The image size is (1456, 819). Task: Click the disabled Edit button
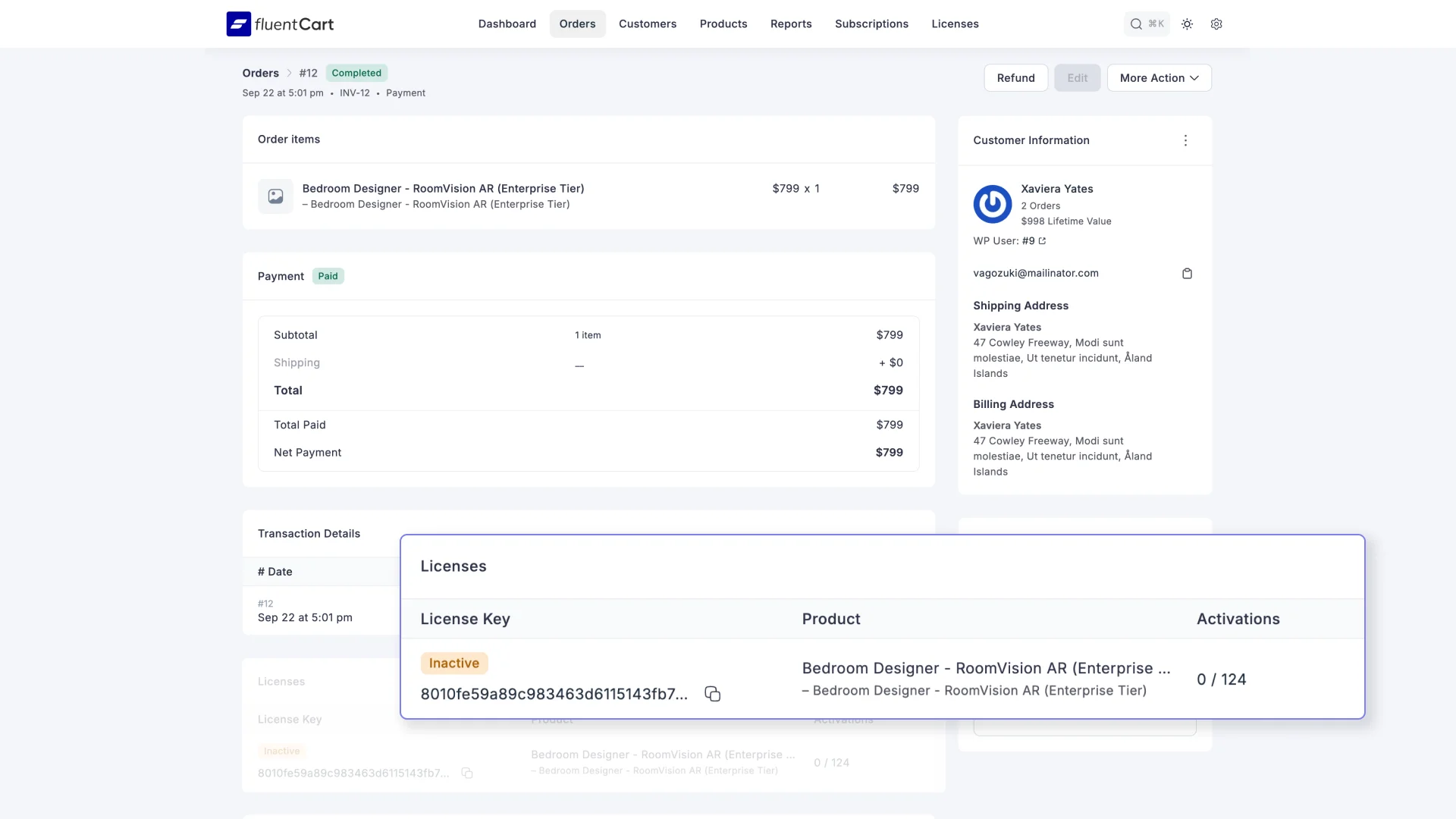1077,78
